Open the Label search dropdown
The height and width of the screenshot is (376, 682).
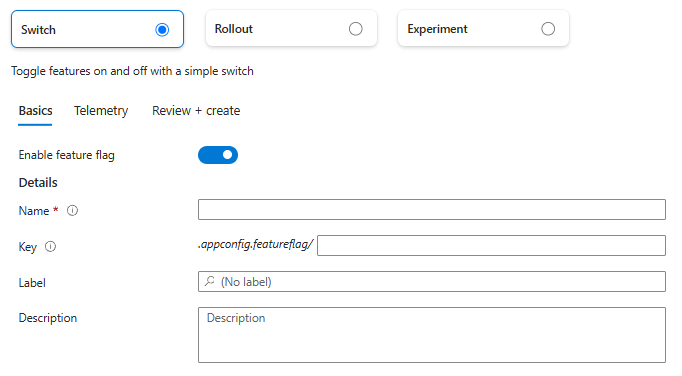[431, 282]
